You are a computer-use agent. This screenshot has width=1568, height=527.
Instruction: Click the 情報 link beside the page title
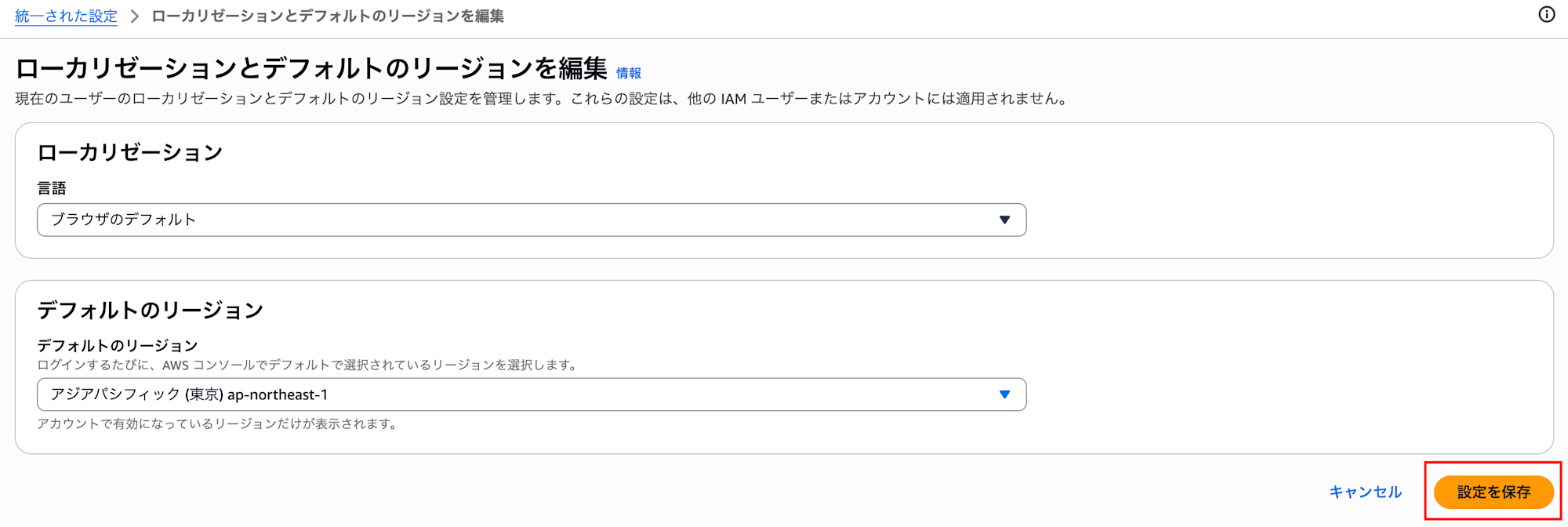click(629, 72)
